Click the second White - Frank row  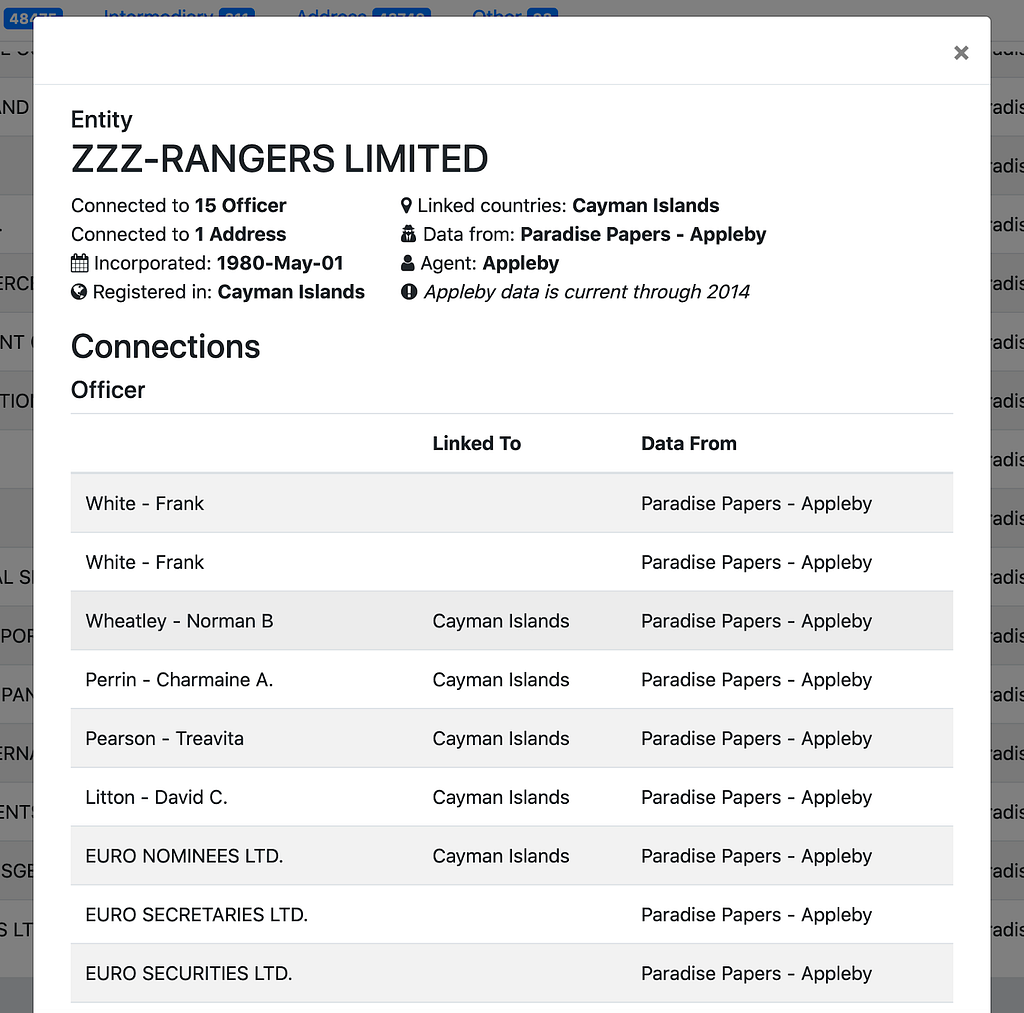(x=145, y=563)
